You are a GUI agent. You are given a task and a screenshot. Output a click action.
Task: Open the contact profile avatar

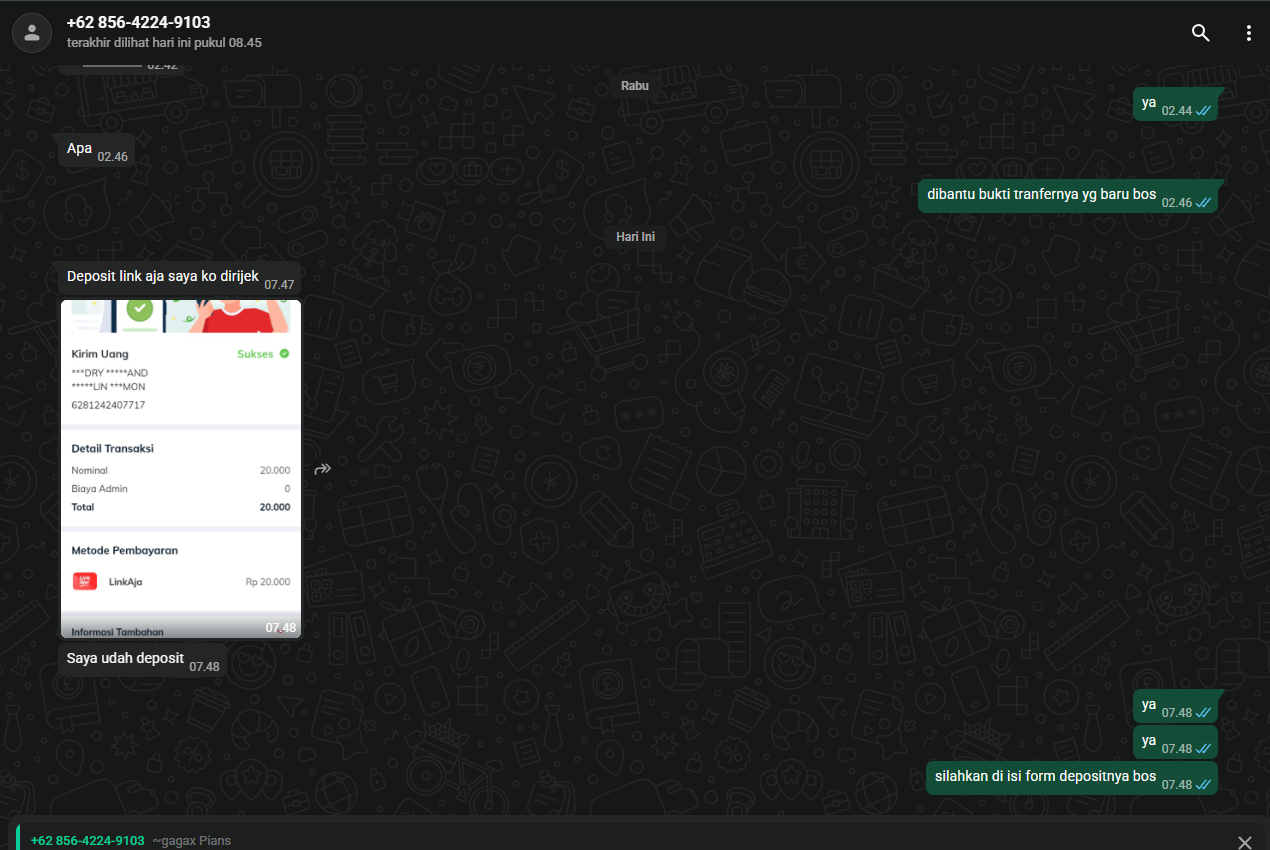tap(32, 32)
